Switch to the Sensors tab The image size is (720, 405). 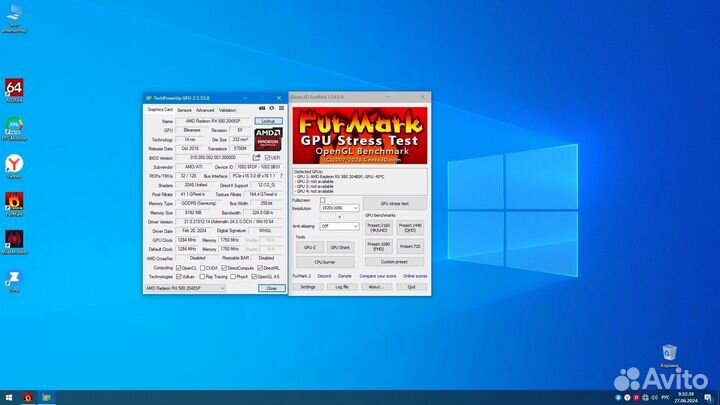pos(184,110)
